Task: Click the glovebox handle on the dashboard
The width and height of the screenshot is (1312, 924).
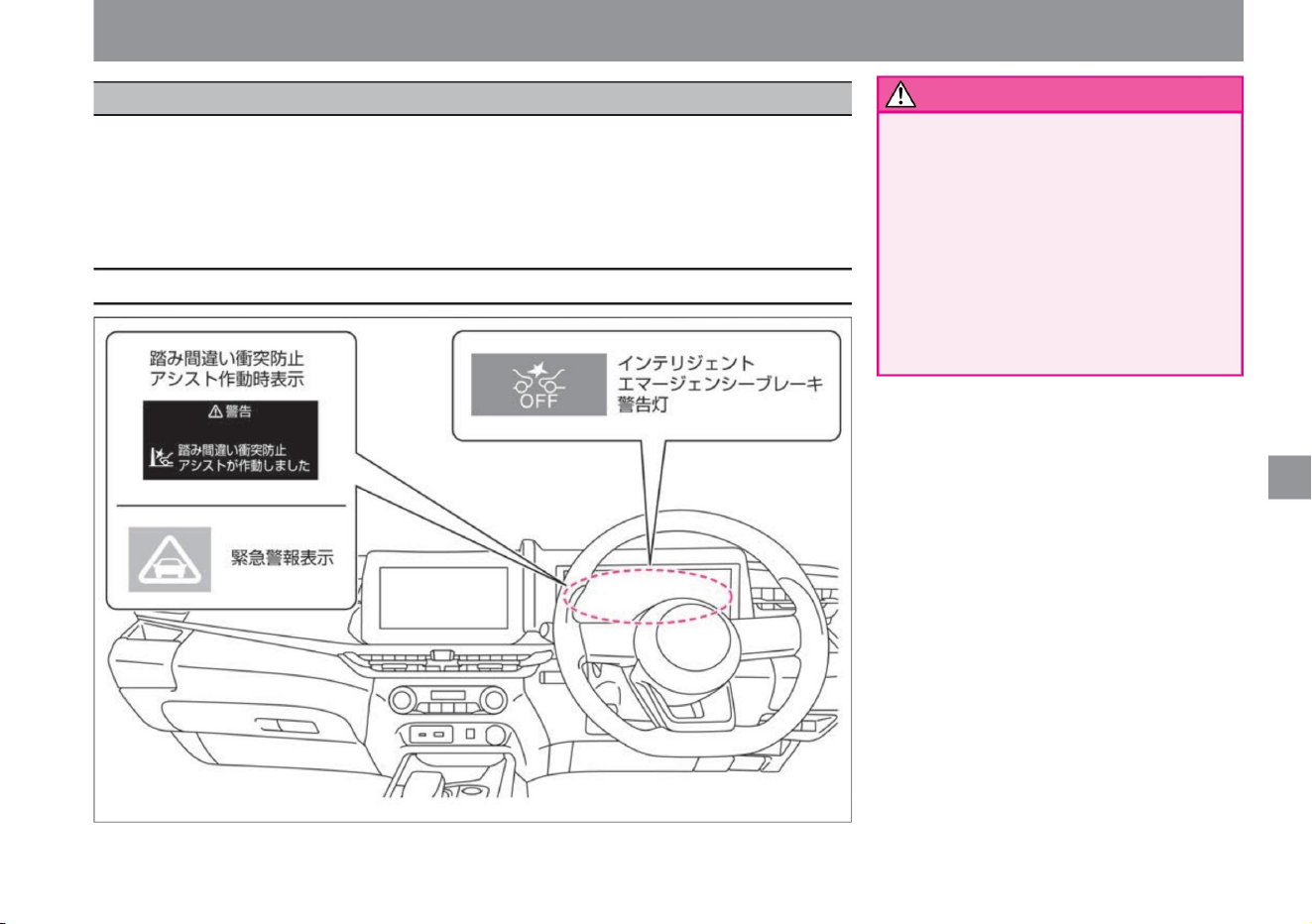Action: (281, 726)
